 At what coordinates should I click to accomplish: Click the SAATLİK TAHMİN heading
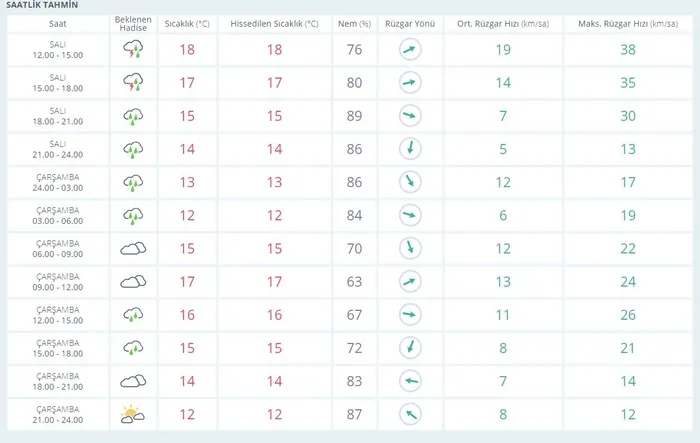tap(41, 5)
